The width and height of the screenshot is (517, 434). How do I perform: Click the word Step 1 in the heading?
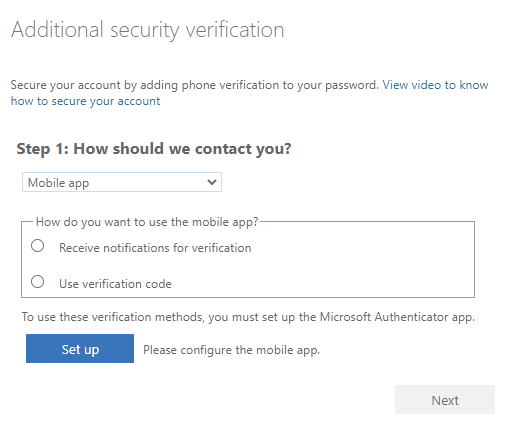click(42, 149)
